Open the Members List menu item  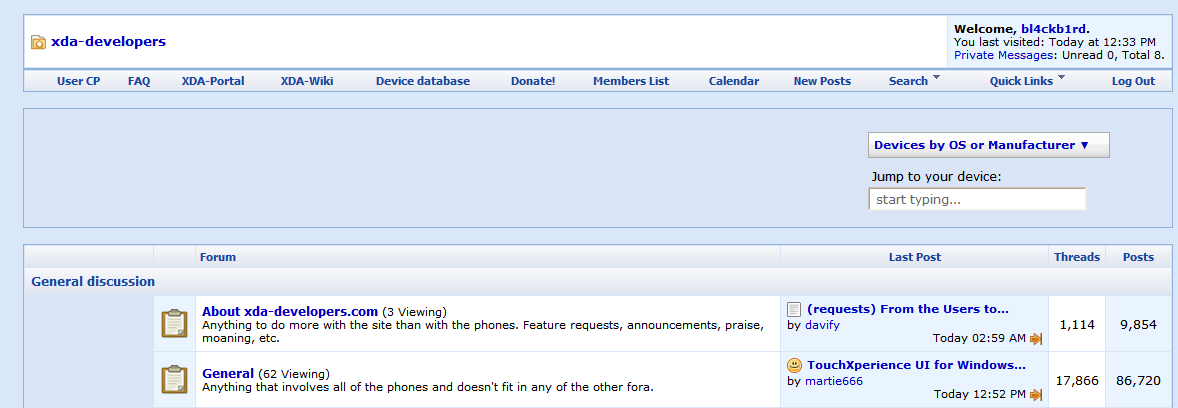[630, 81]
